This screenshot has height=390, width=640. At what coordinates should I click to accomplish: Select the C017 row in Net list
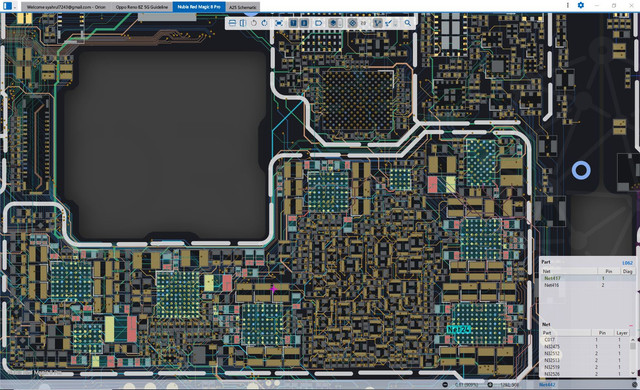point(586,340)
